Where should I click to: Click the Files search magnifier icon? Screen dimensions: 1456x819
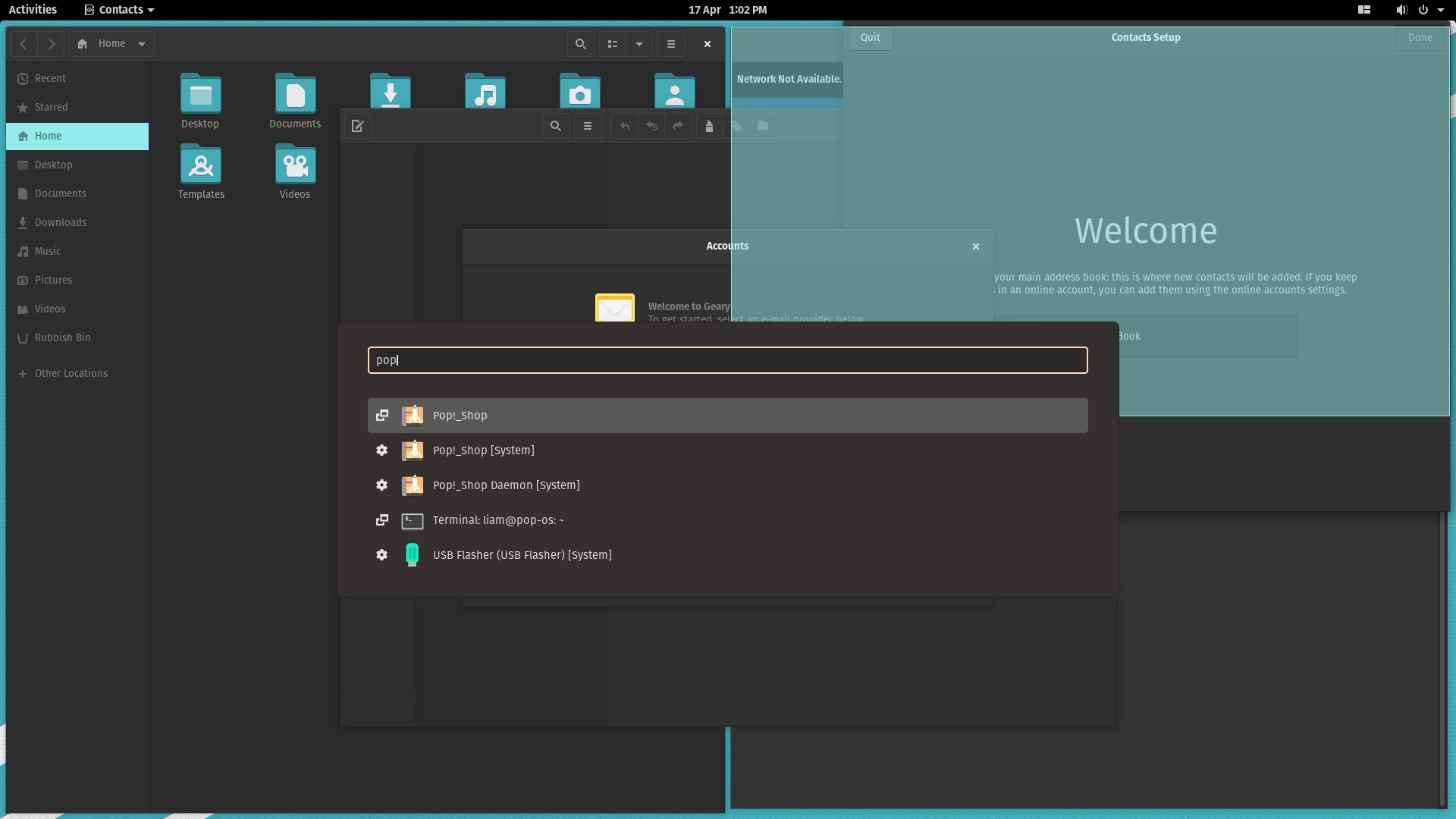pyautogui.click(x=581, y=44)
